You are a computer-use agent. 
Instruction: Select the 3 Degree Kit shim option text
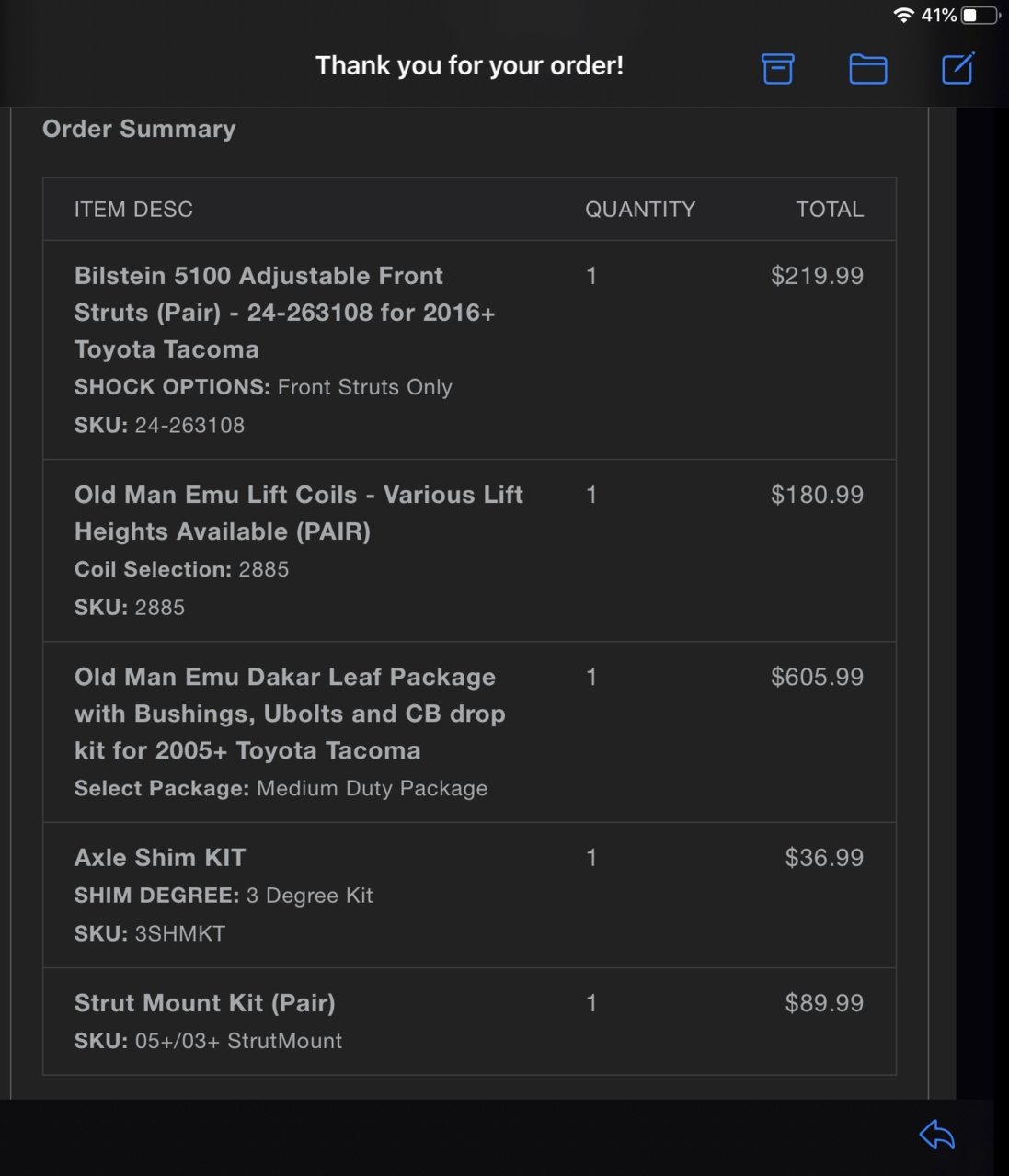(x=309, y=896)
